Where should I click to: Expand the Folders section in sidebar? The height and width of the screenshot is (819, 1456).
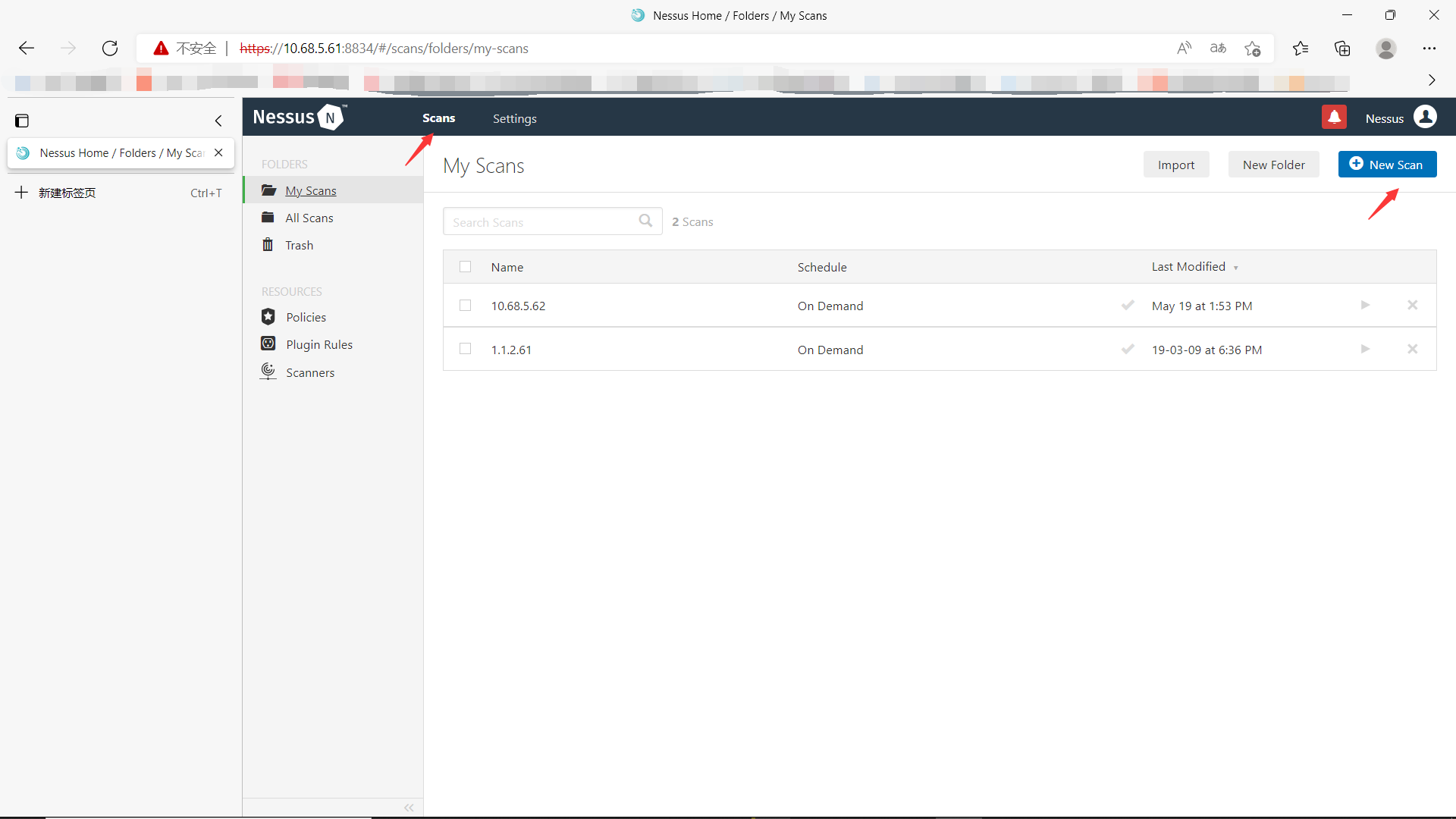click(283, 163)
